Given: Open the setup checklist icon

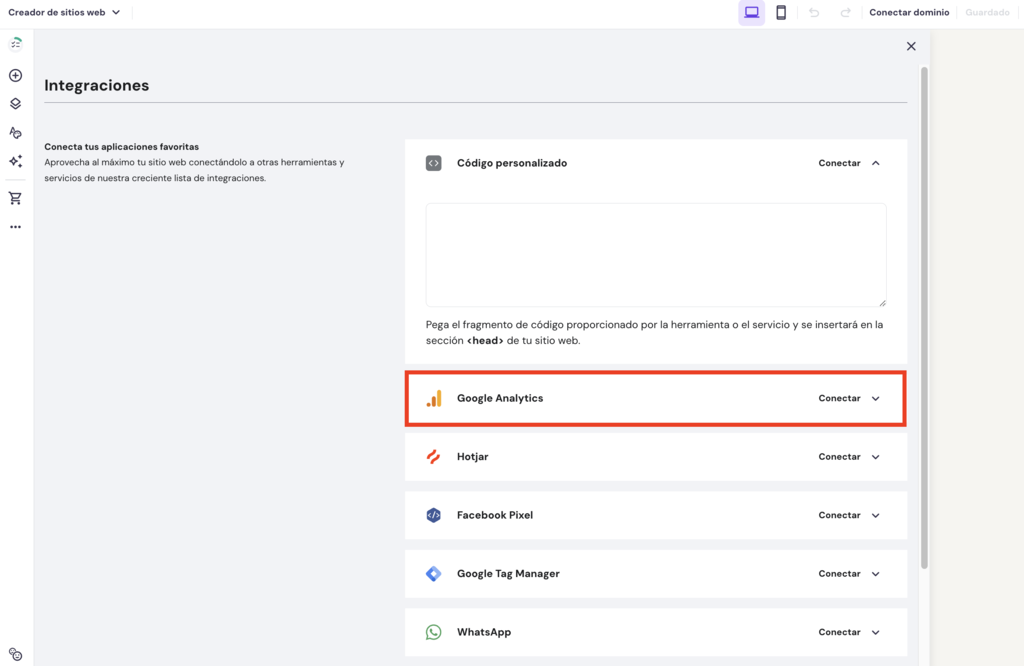Looking at the screenshot, I should coord(15,43).
